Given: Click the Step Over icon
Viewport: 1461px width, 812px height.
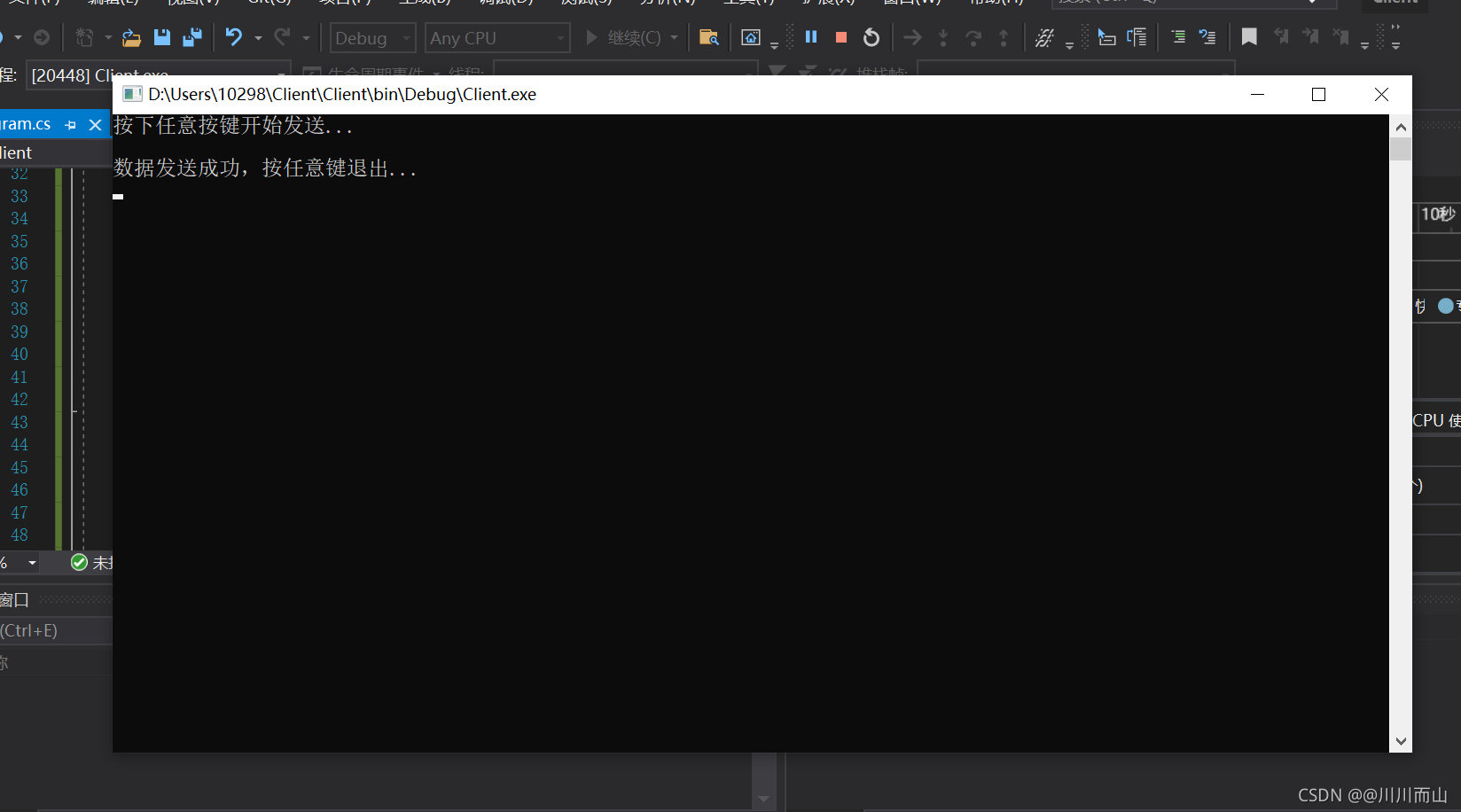Looking at the screenshot, I should click(973, 37).
